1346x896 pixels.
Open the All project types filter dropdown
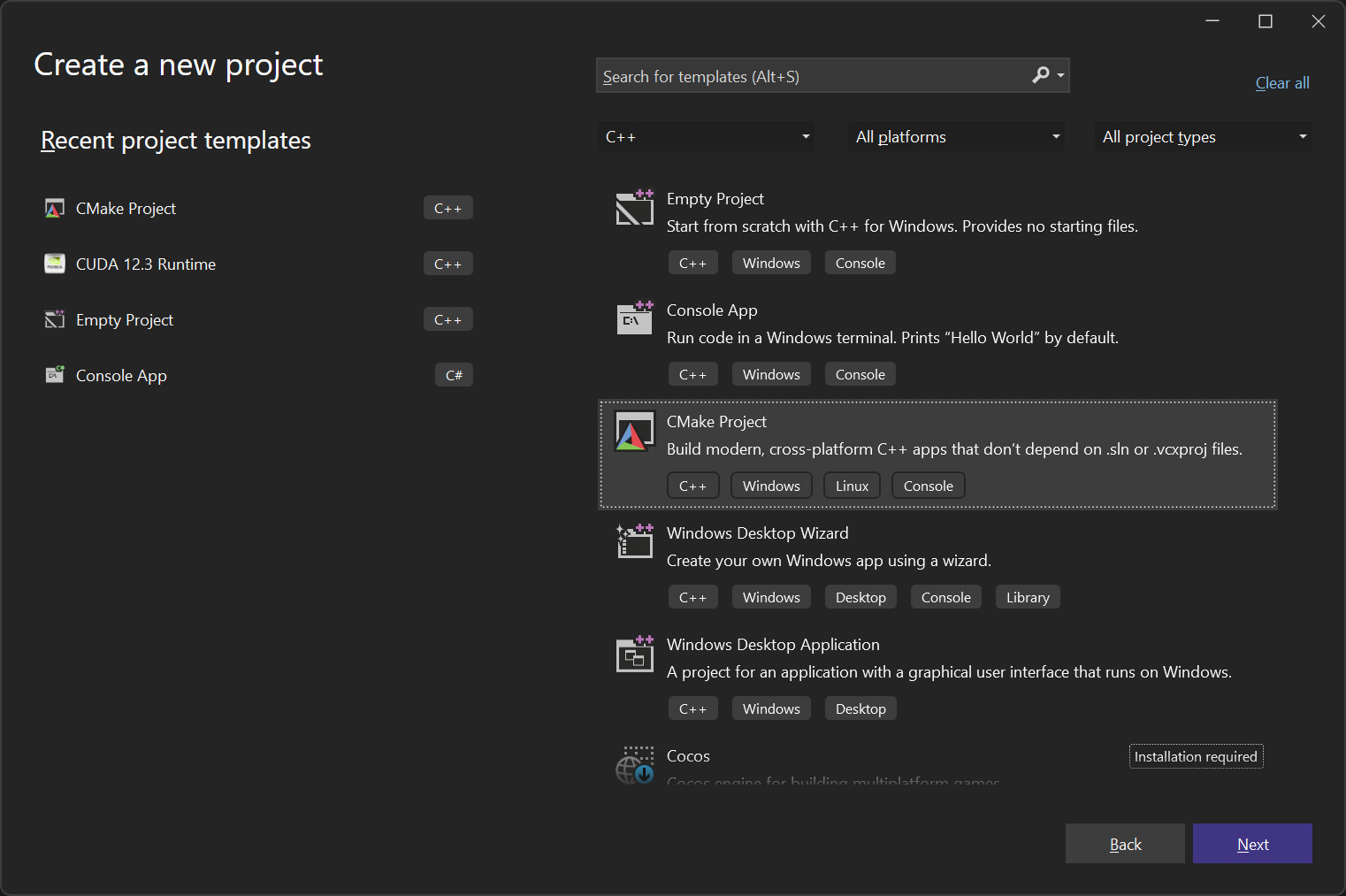(1204, 136)
